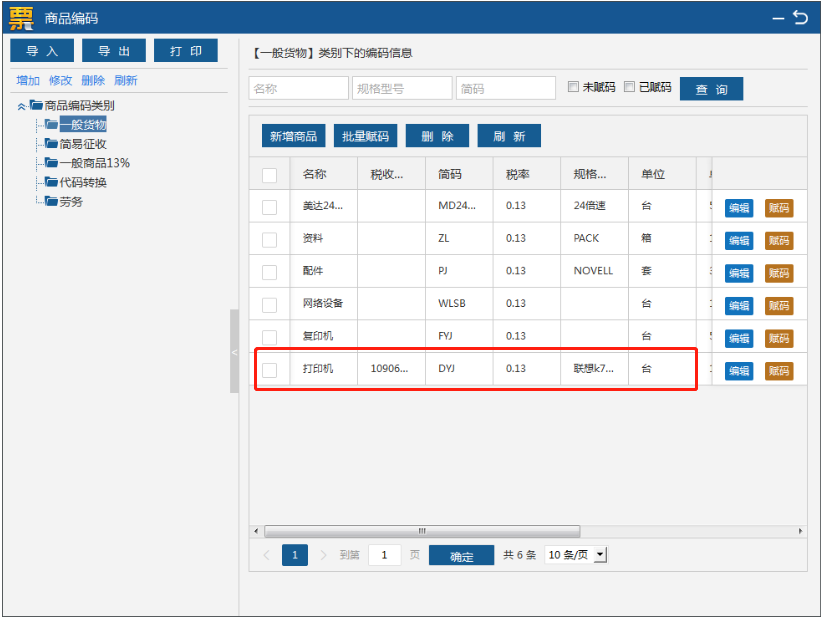Click the 导入 import button
The height and width of the screenshot is (620, 821).
click(x=42, y=51)
